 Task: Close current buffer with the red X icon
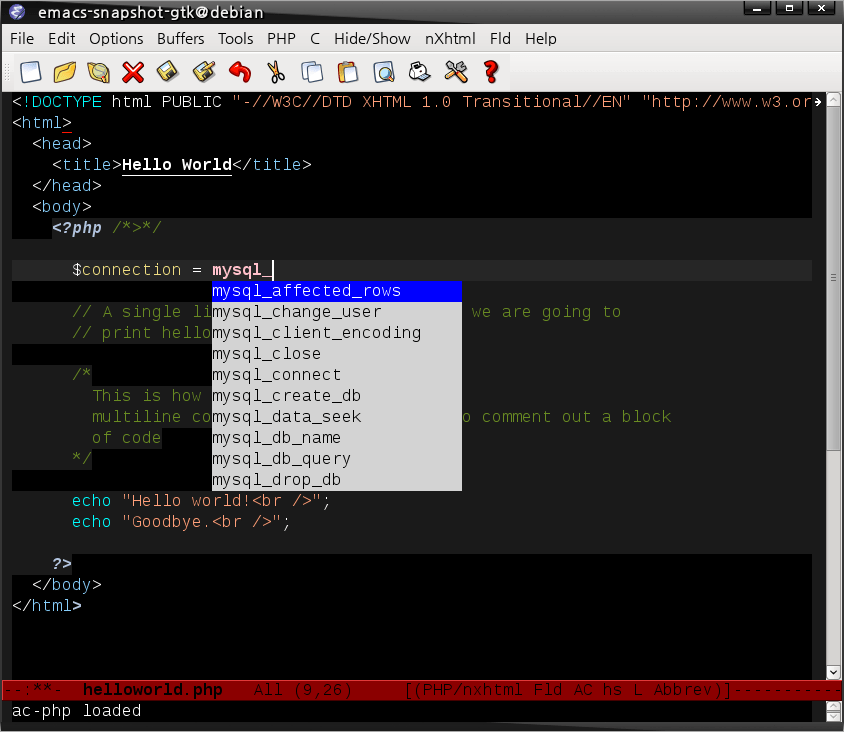131,72
